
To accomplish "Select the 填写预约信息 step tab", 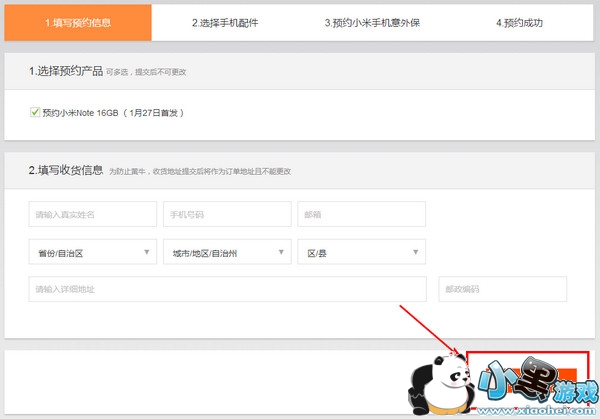I will (x=78, y=23).
